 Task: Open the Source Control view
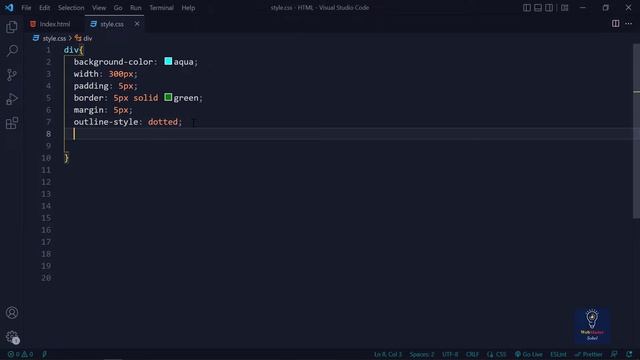click(12, 75)
